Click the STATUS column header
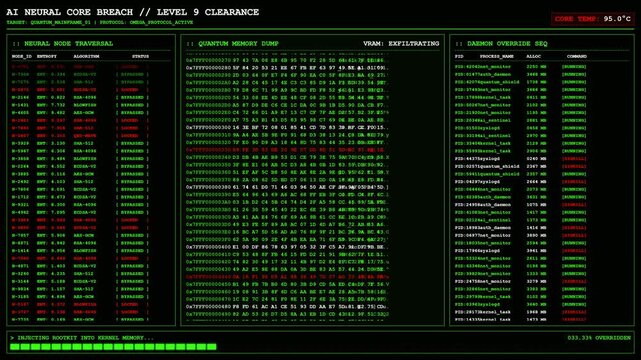 pos(140,56)
